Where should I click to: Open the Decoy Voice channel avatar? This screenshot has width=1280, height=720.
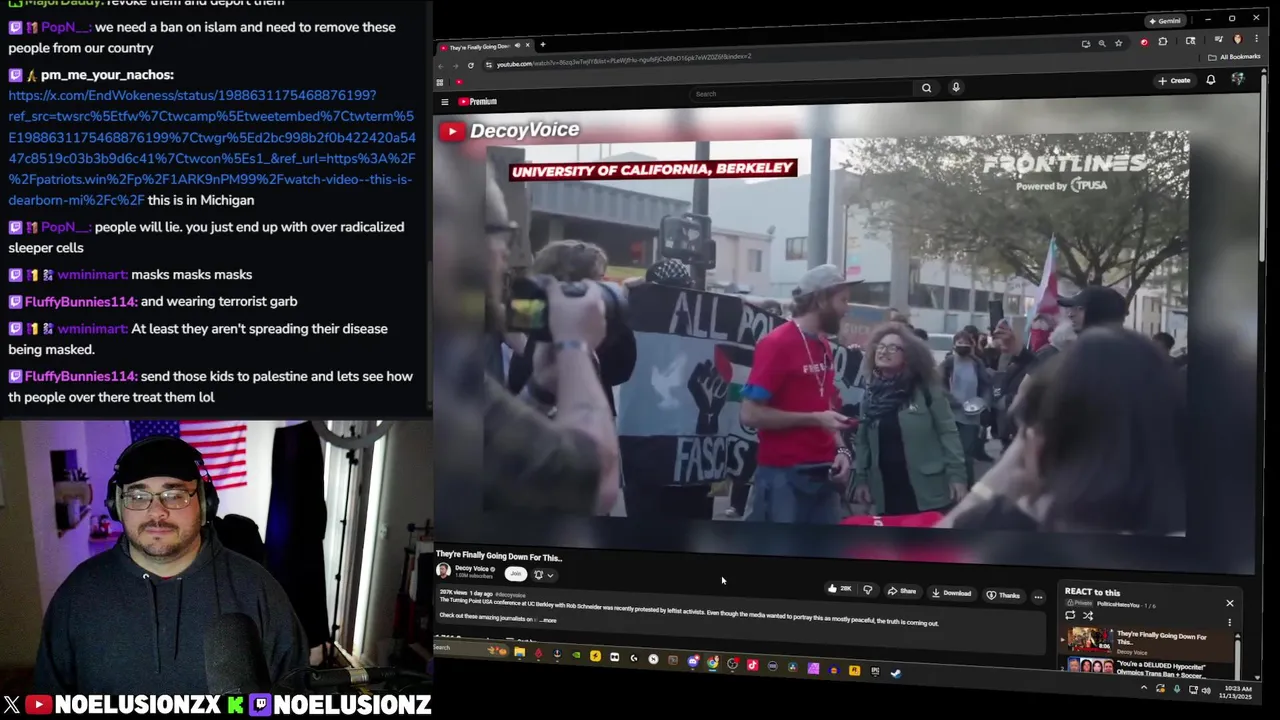click(x=443, y=570)
